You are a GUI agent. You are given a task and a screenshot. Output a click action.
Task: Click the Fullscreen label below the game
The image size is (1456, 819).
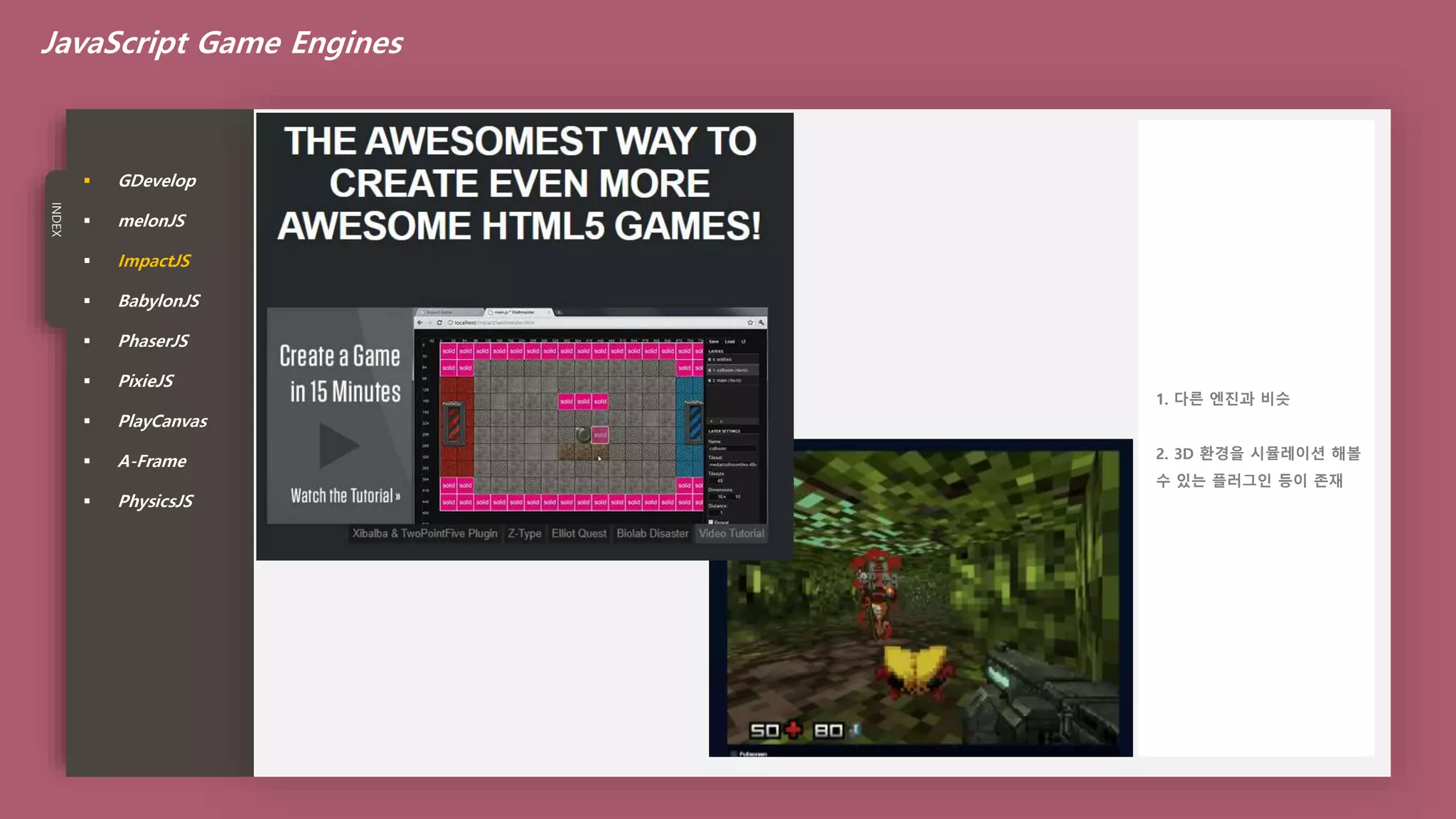tap(752, 754)
